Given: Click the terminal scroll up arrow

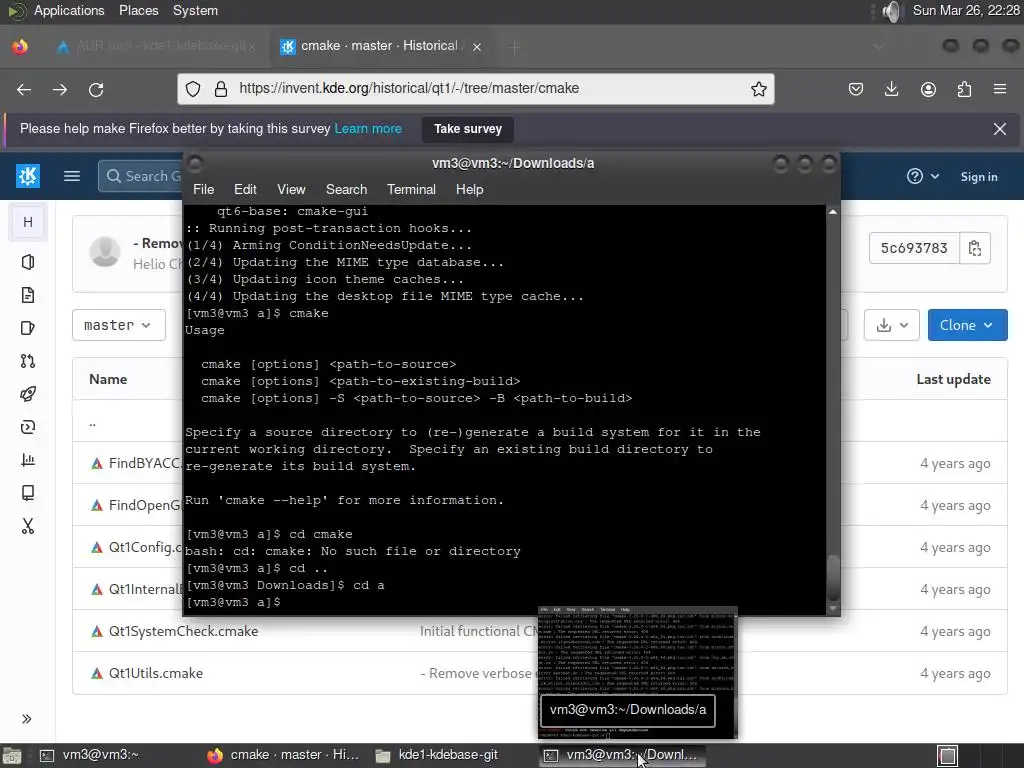Looking at the screenshot, I should pos(833,212).
